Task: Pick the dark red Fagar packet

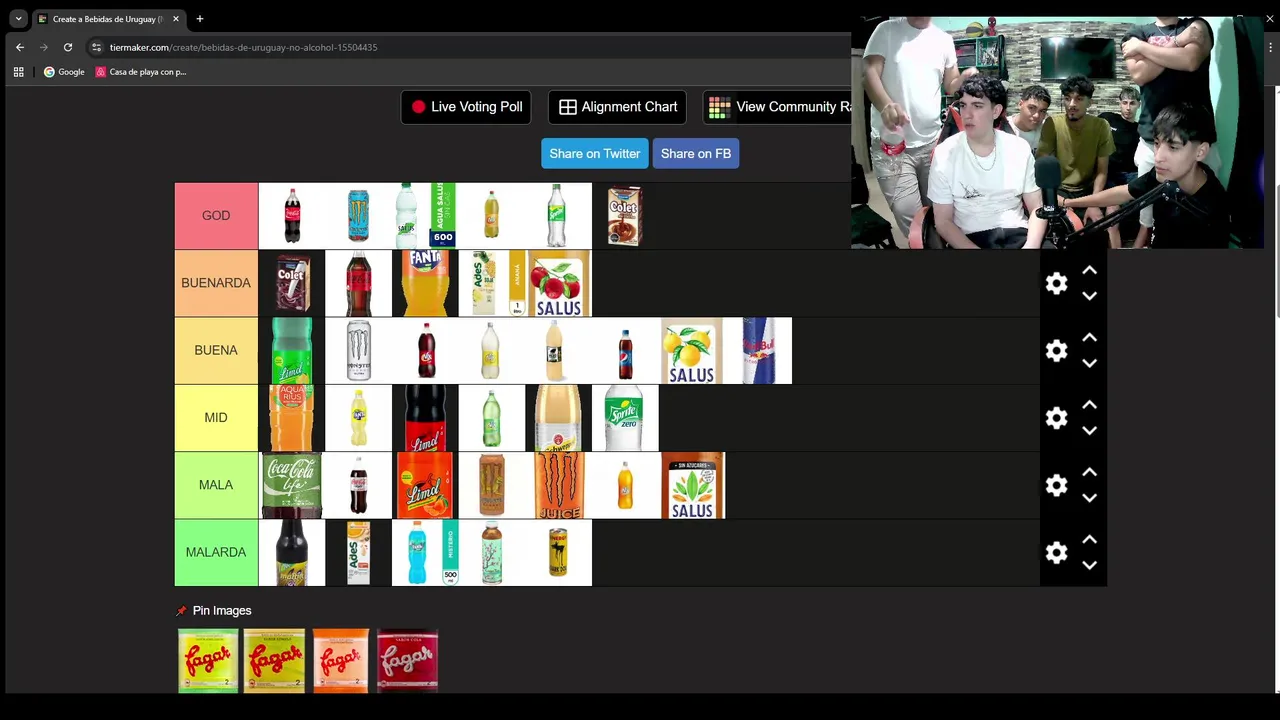Action: click(407, 660)
